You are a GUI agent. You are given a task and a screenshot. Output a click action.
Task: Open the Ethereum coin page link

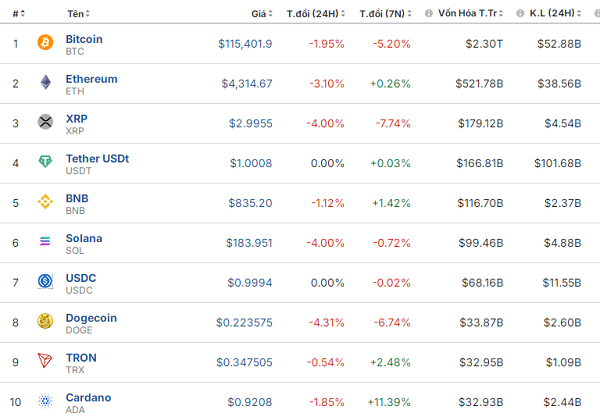click(91, 79)
